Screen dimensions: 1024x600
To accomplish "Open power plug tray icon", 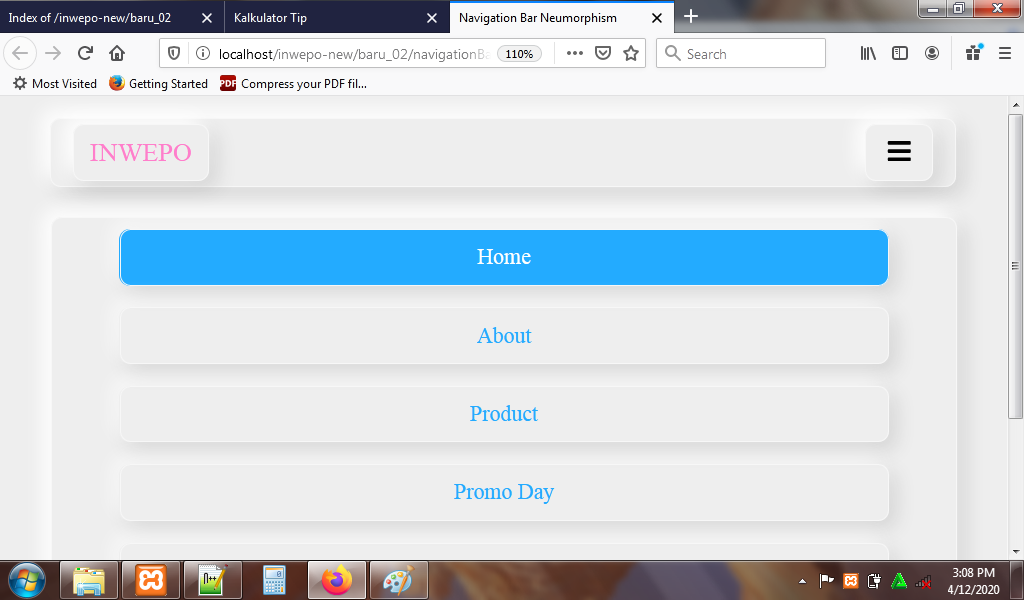I will coord(874,580).
